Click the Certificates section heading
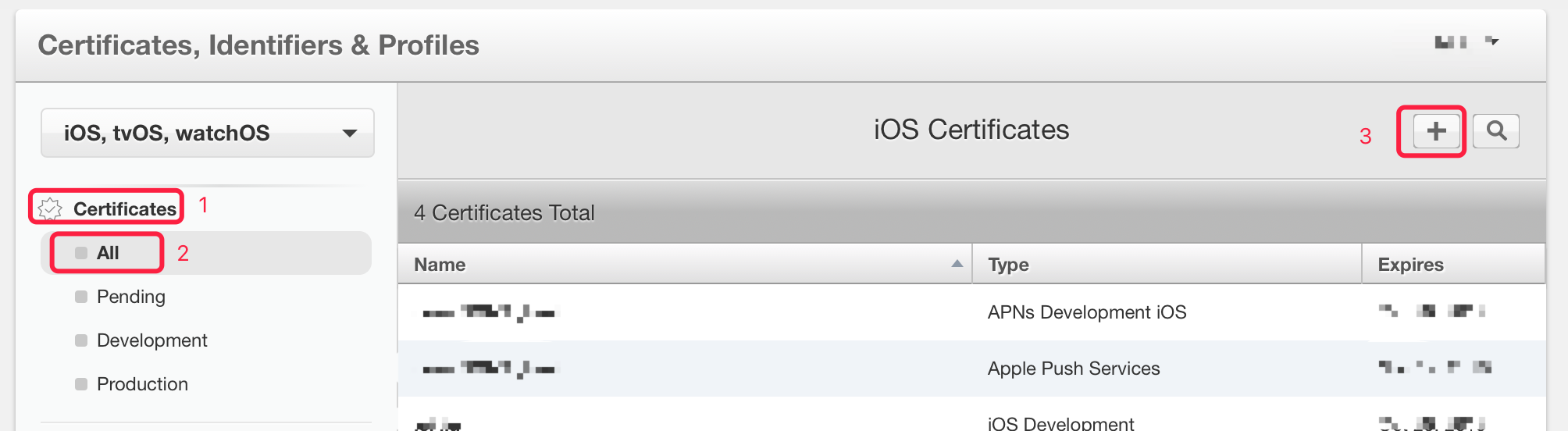 [125, 208]
